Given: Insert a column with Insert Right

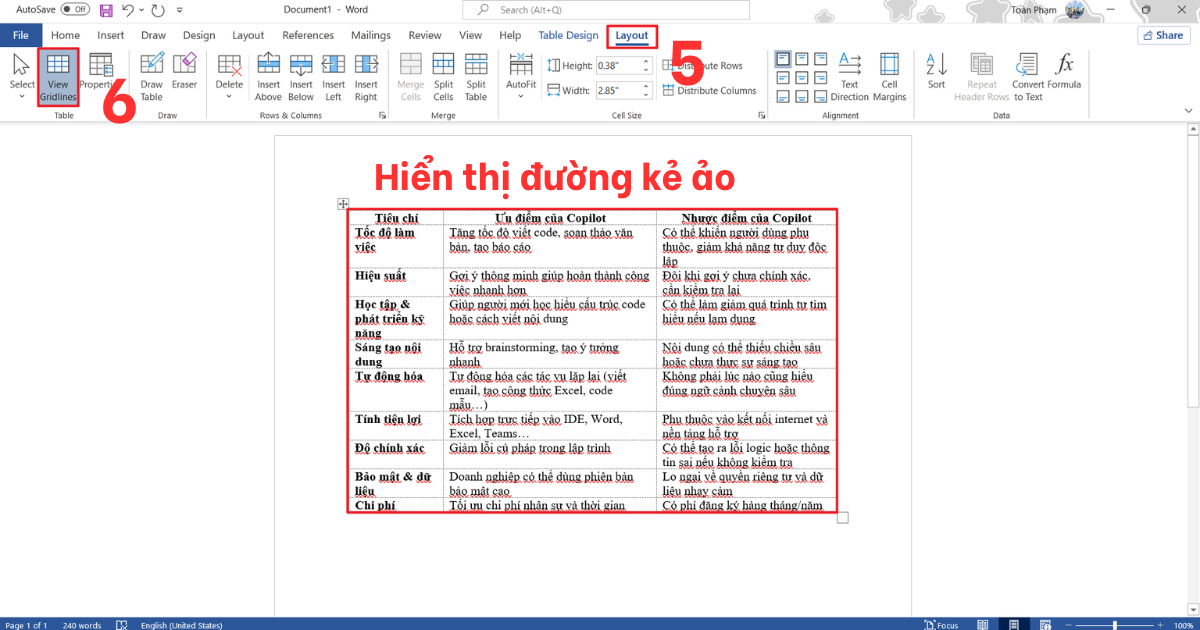Looking at the screenshot, I should [366, 78].
